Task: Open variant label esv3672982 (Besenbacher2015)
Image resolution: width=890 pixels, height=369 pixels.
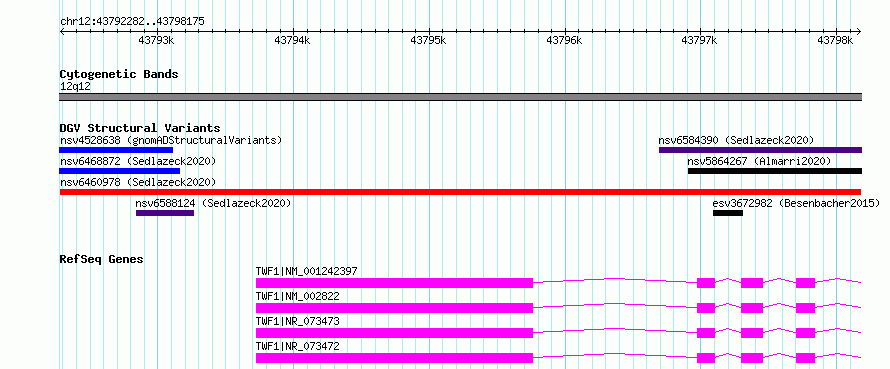Action: tap(796, 203)
